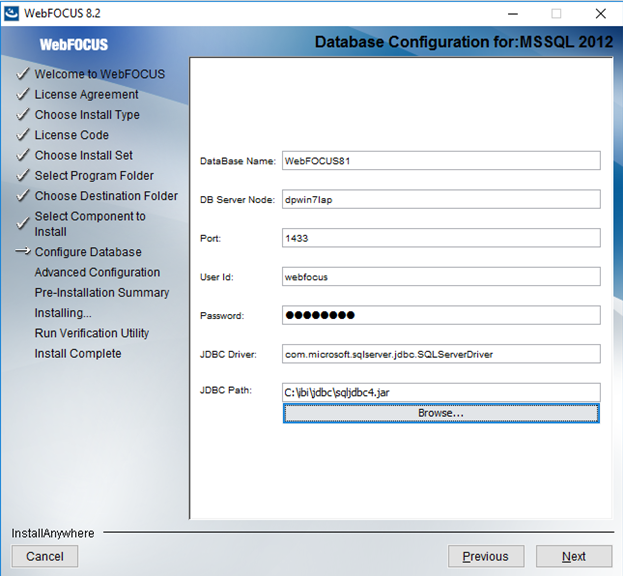Click the 'Select Program Folder' step text
The height and width of the screenshot is (576, 623).
click(94, 176)
